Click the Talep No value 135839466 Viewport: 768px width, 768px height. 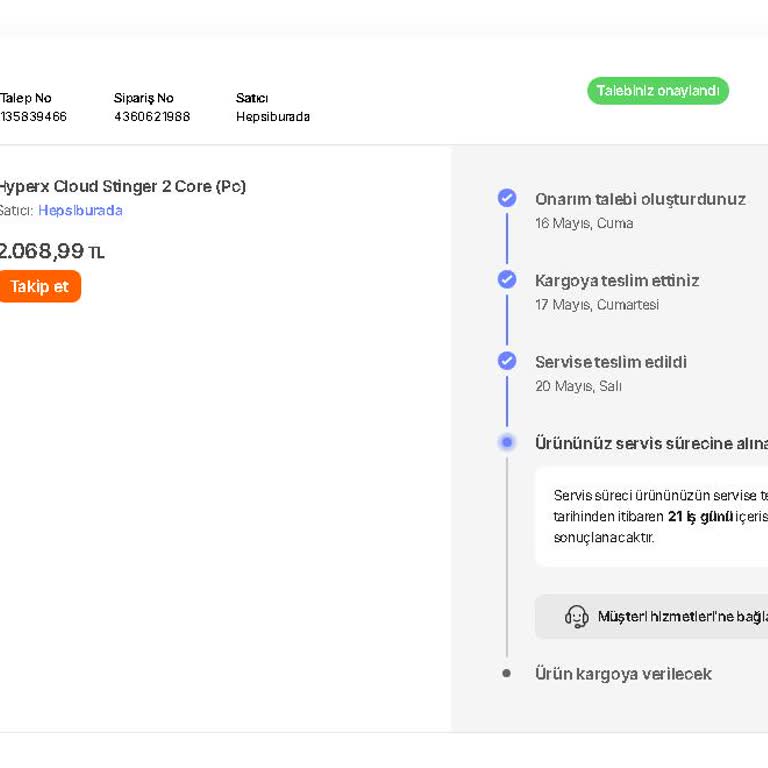pyautogui.click(x=33, y=117)
